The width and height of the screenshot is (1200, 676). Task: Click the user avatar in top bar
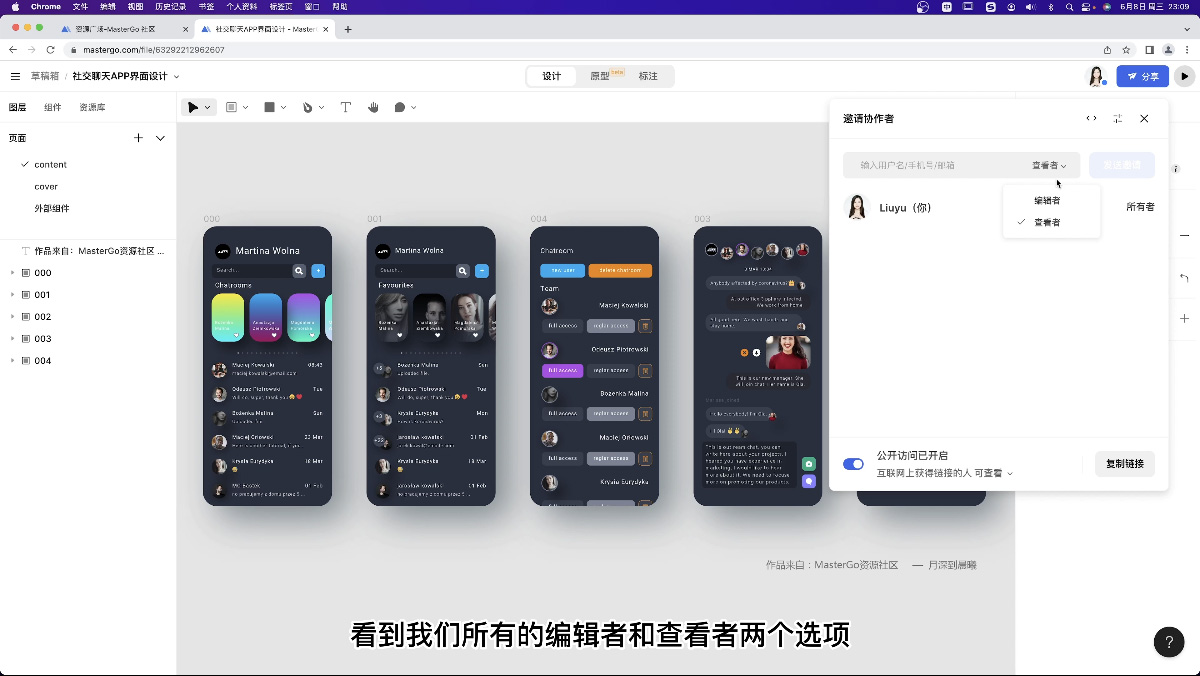tap(1097, 76)
